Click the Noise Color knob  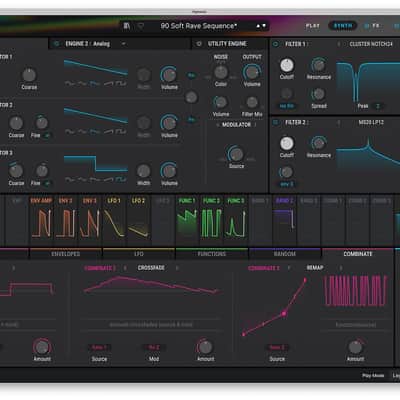pyautogui.click(x=221, y=72)
